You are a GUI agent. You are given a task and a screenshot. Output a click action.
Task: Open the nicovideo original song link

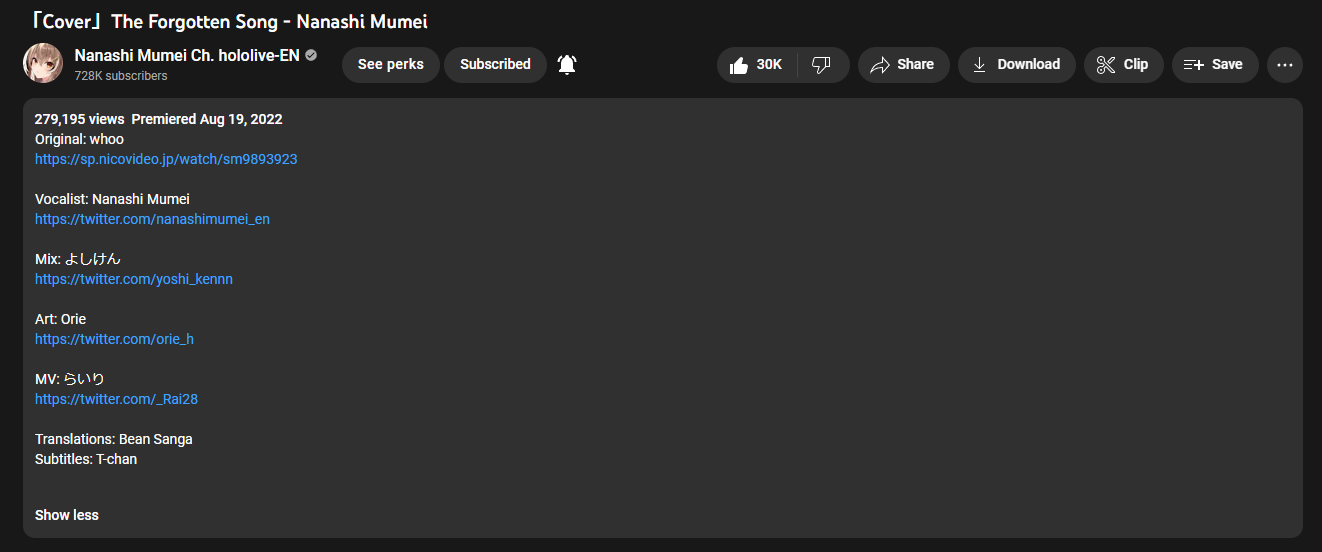pyautogui.click(x=166, y=159)
